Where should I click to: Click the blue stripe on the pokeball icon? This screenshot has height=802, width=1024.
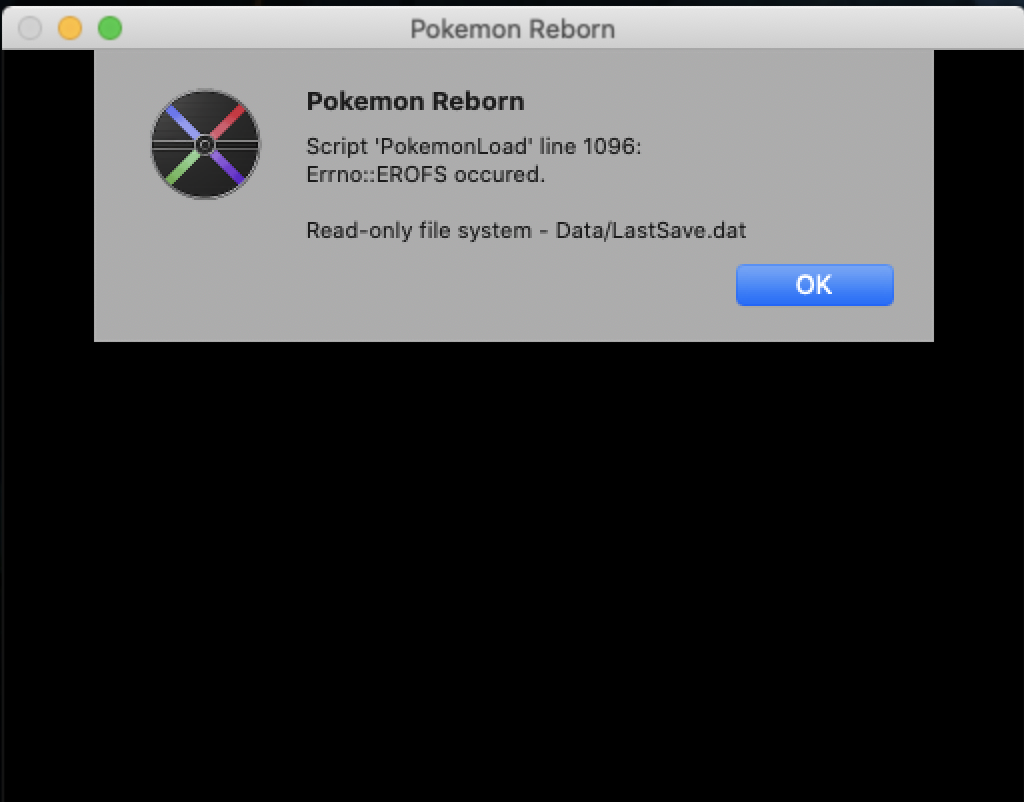tap(182, 121)
